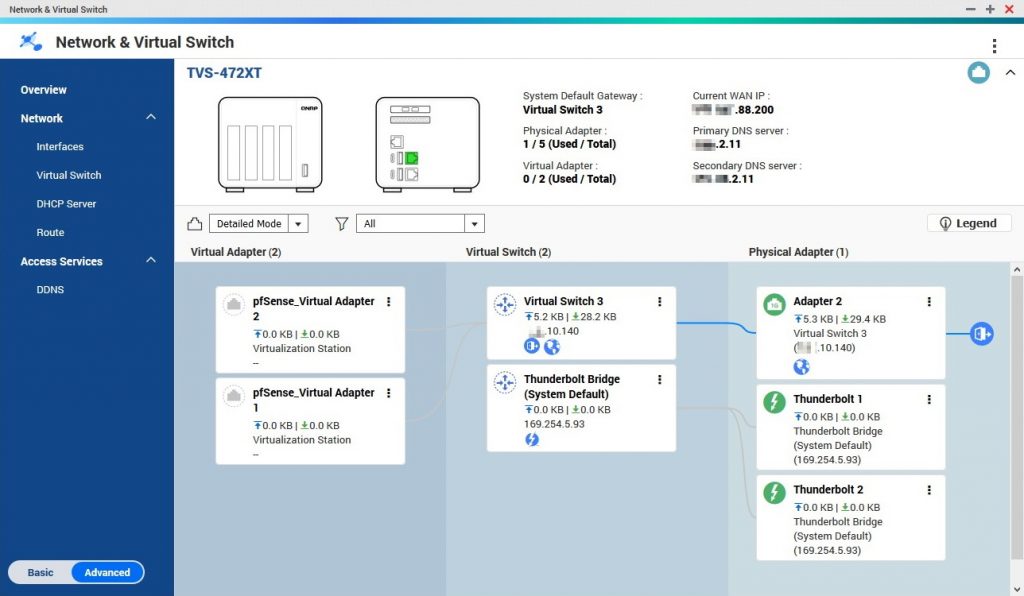Image resolution: width=1024 pixels, height=596 pixels.
Task: Open options menu for pfSense_Virtual Adapter 1
Action: (389, 393)
